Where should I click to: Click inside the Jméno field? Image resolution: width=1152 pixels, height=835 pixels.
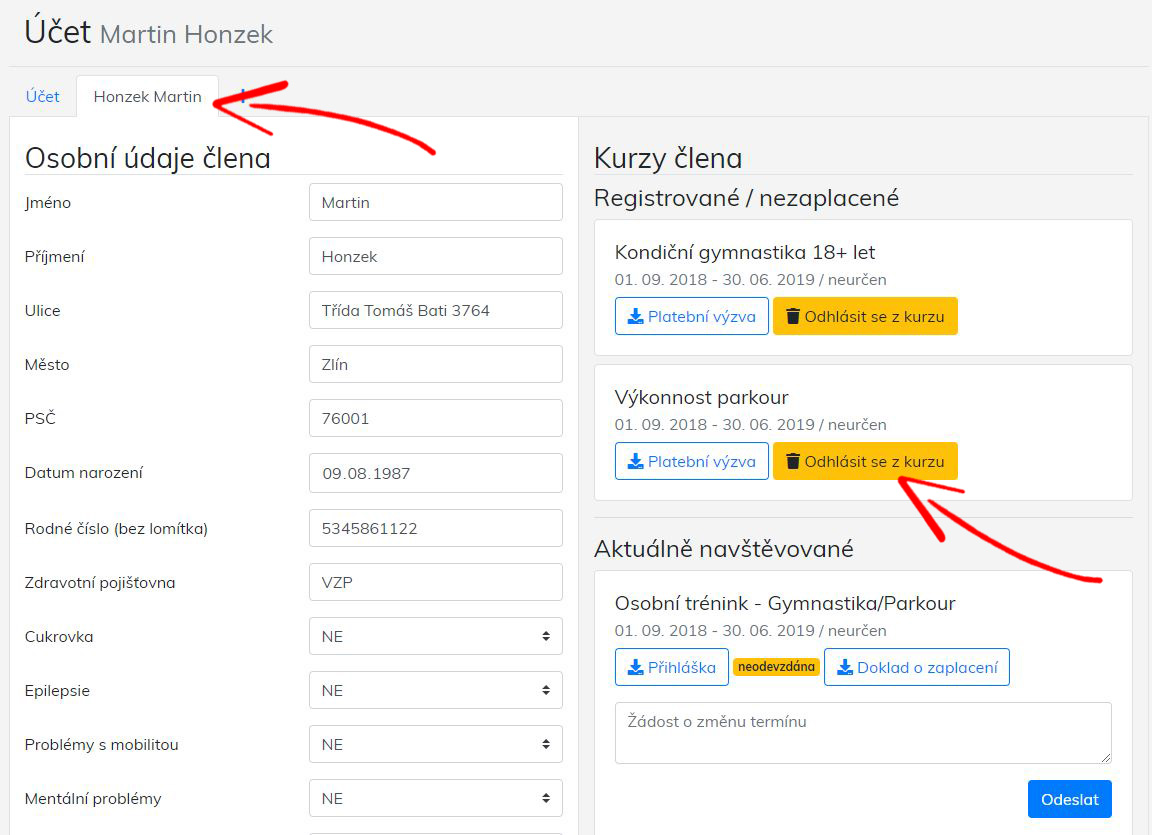tap(435, 203)
